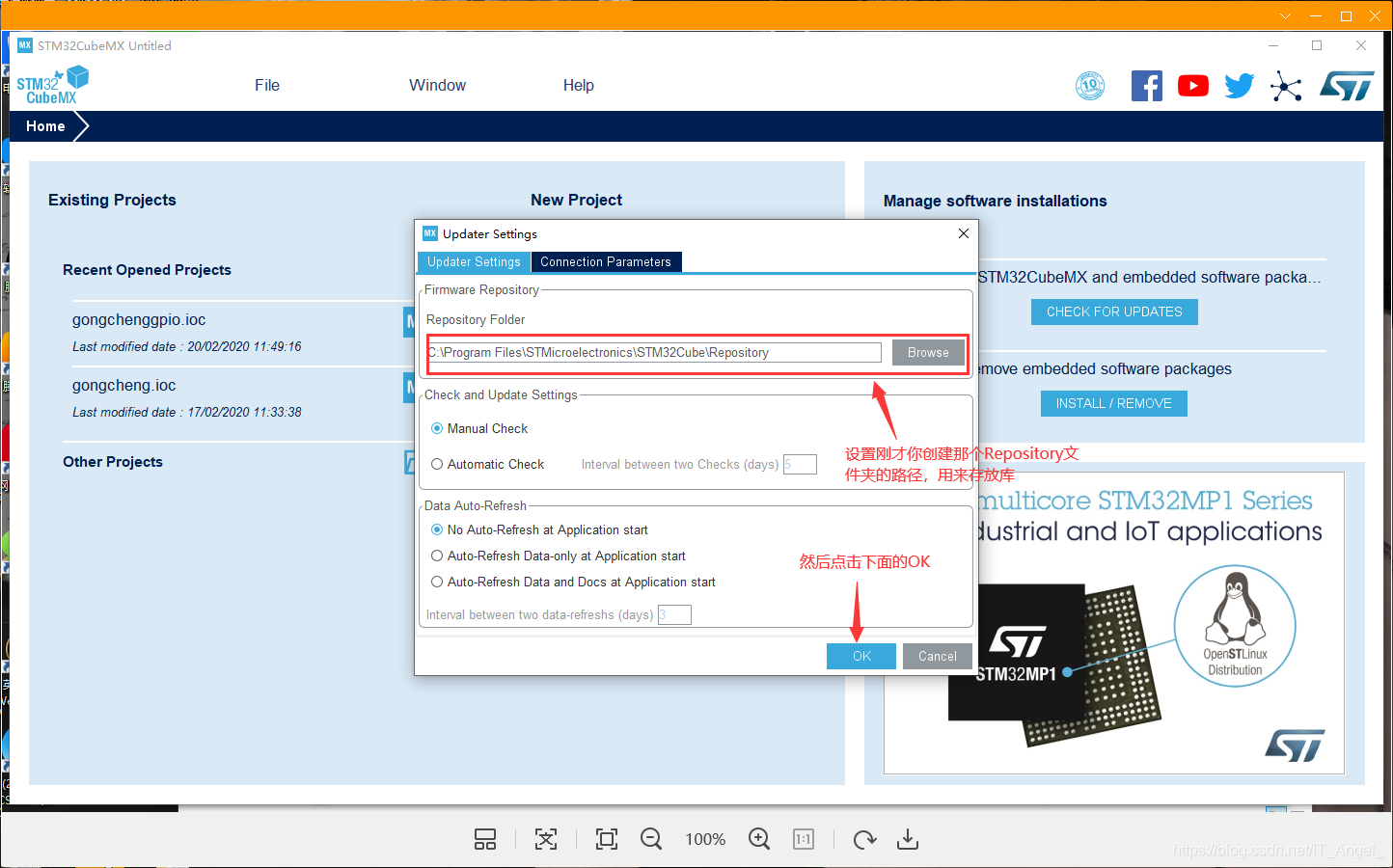This screenshot has height=868, width=1393.
Task: Click the MX icon in Updater Settings title
Action: point(430,233)
